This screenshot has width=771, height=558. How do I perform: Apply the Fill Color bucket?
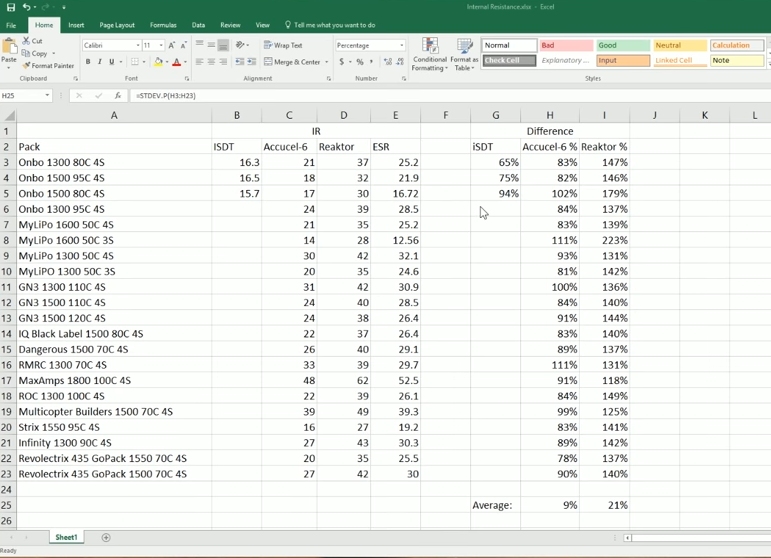158,61
